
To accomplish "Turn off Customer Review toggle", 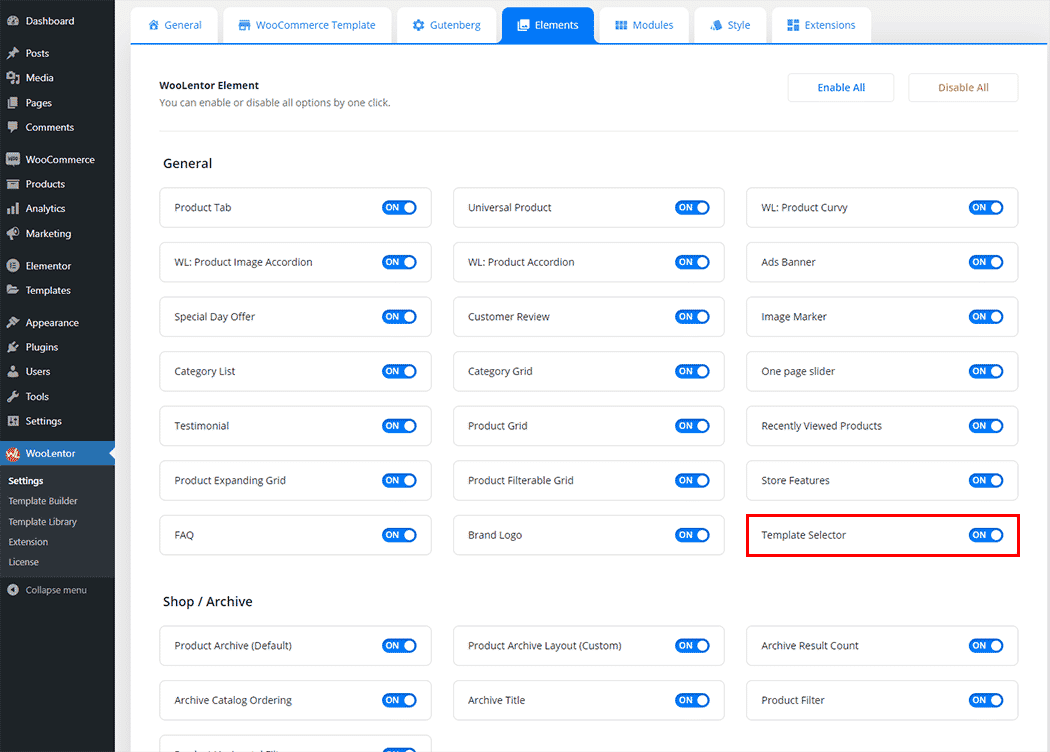I will pos(692,317).
